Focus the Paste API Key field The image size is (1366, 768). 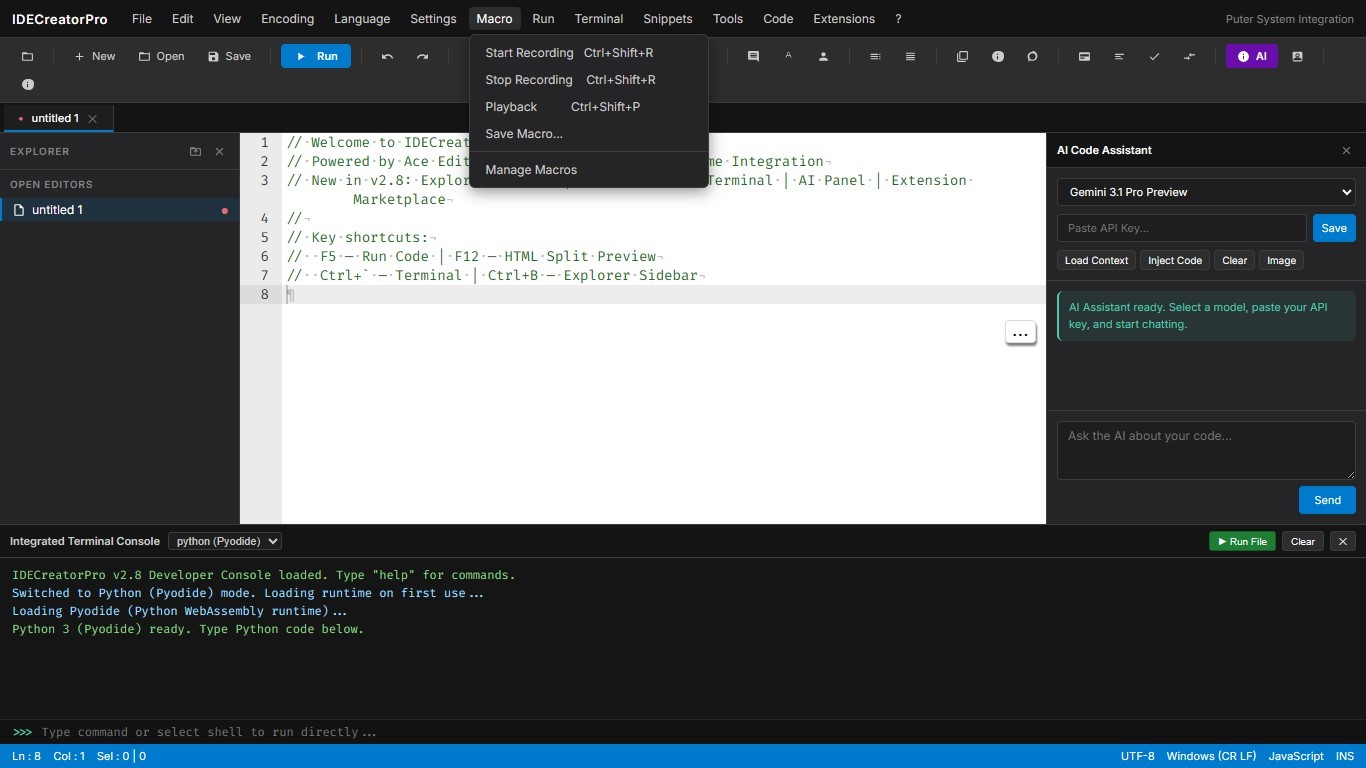click(1182, 228)
